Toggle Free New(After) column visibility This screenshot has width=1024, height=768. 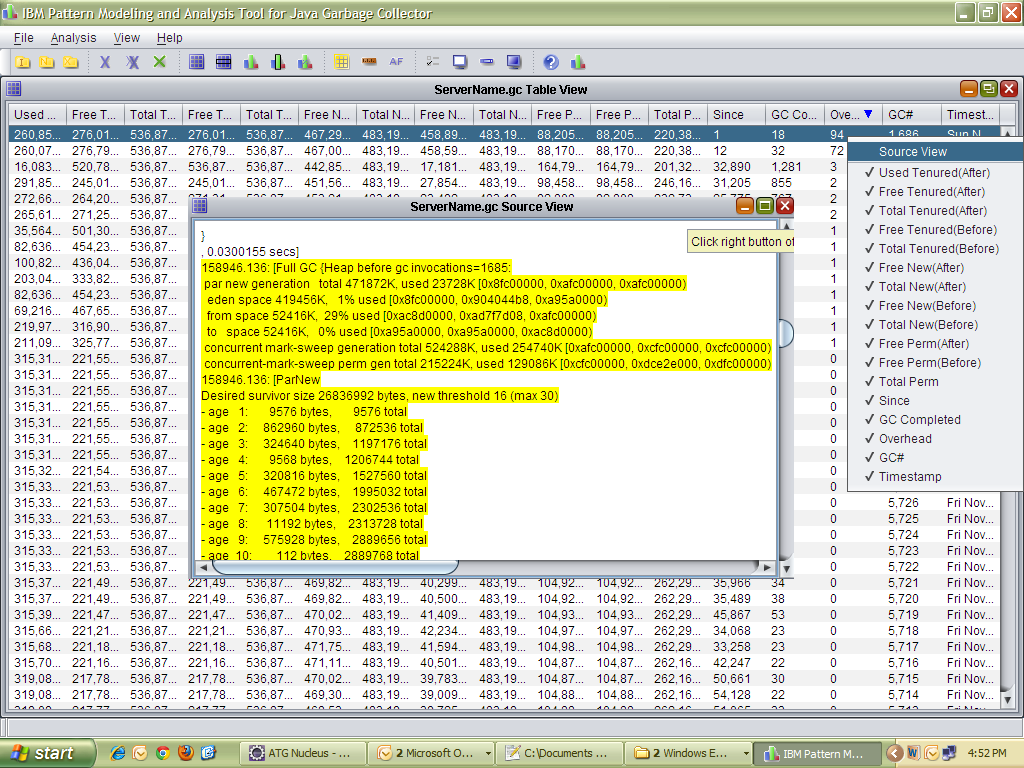pyautogui.click(x=935, y=267)
